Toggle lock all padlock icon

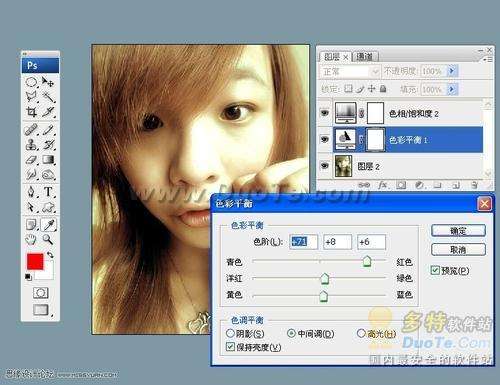point(383,88)
